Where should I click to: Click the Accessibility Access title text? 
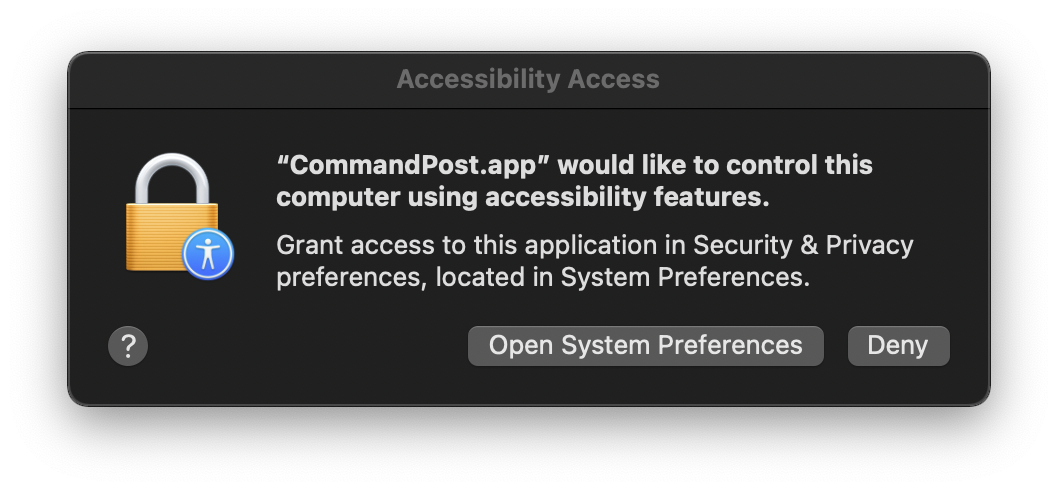528,80
